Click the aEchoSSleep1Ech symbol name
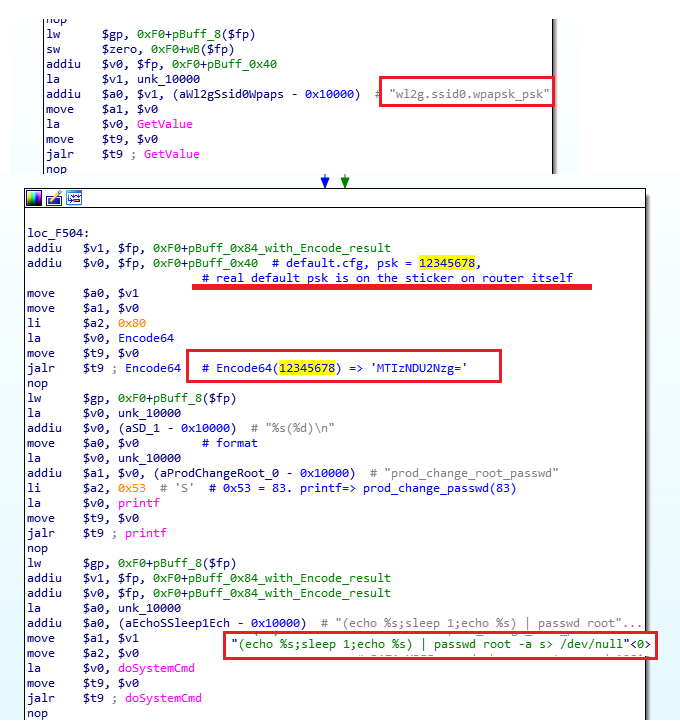 pyautogui.click(x=178, y=623)
